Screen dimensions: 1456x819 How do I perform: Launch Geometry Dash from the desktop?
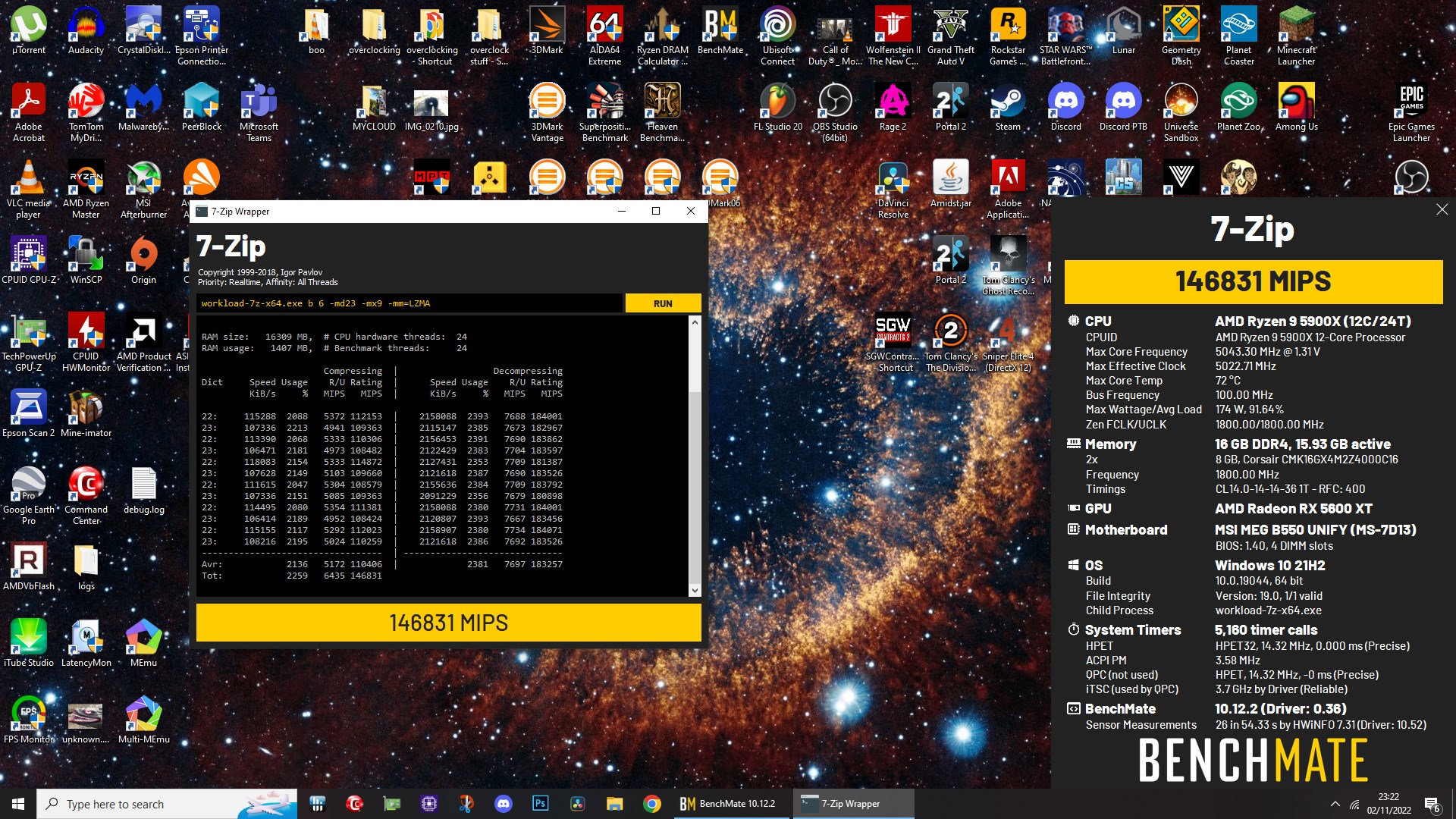1181,36
